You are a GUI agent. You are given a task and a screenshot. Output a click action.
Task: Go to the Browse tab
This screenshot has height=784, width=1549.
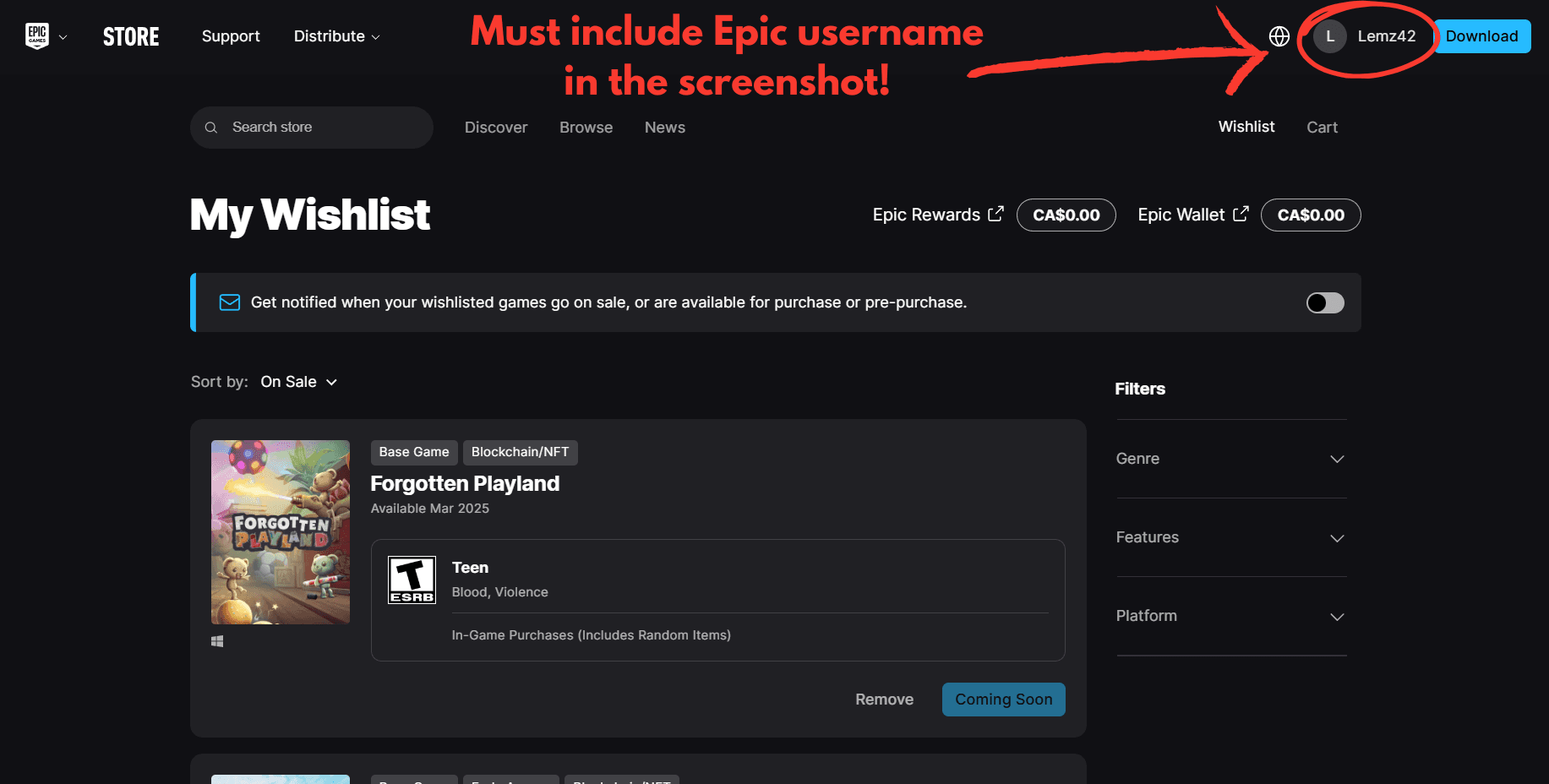pyautogui.click(x=586, y=128)
